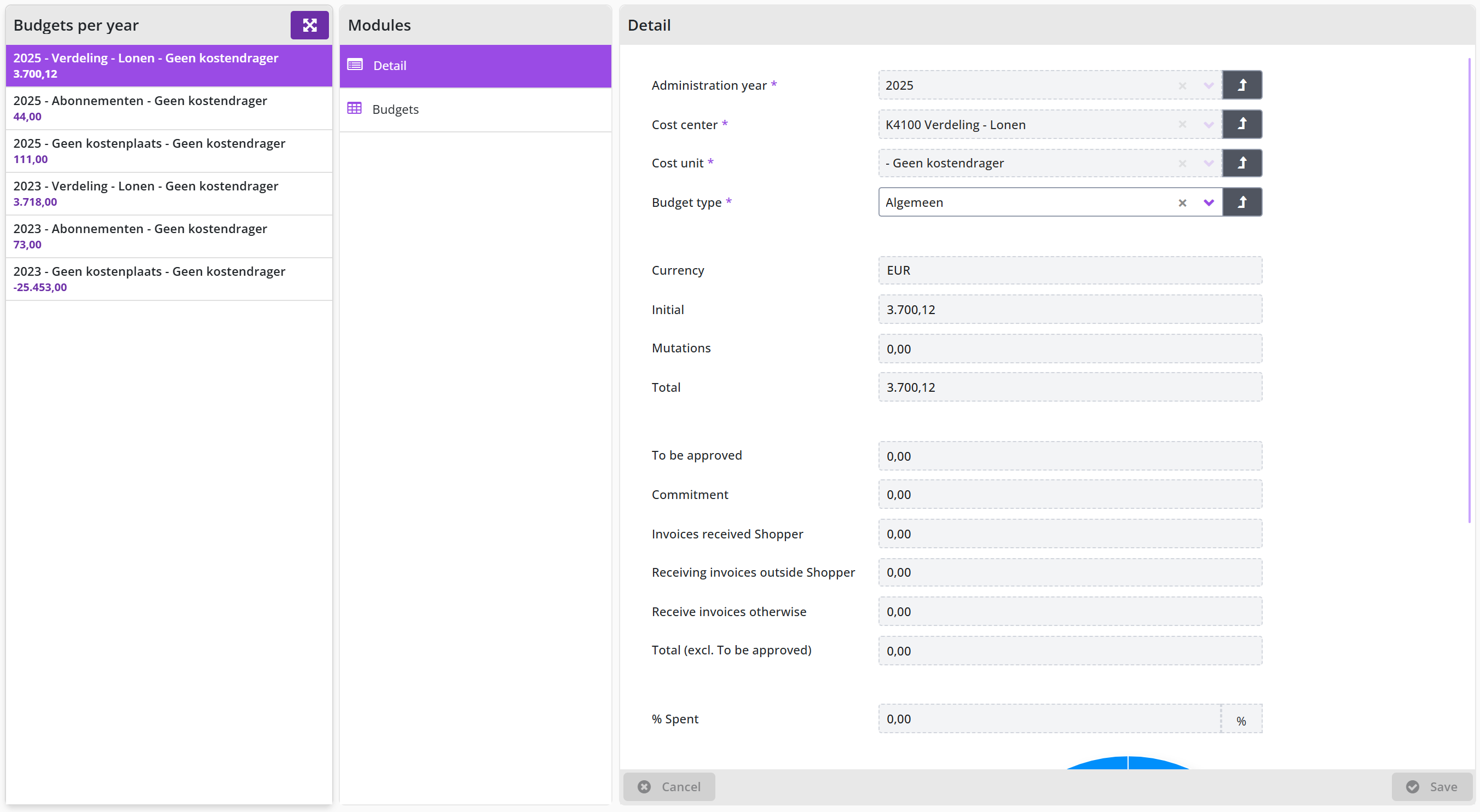The height and width of the screenshot is (812, 1480).
Task: Click the To be approved field
Action: (1070, 455)
